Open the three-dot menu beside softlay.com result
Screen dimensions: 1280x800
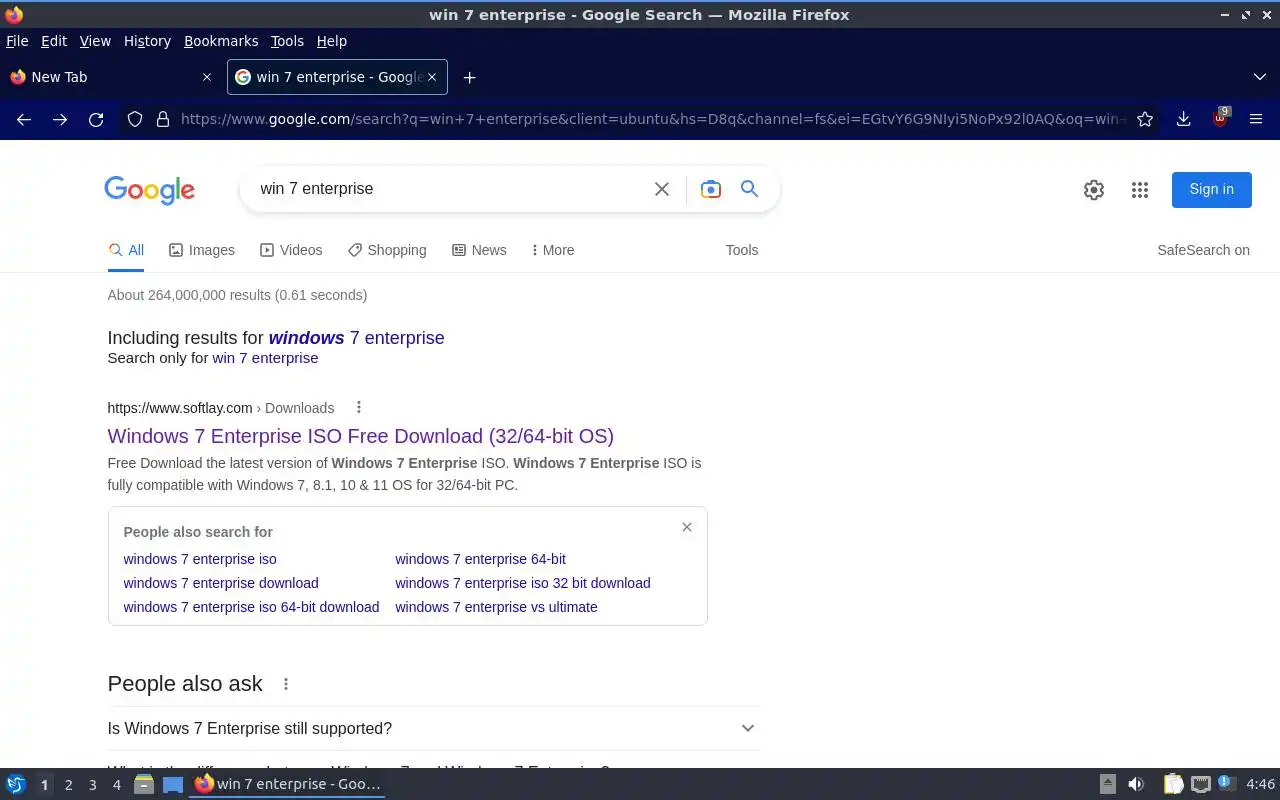tap(358, 407)
